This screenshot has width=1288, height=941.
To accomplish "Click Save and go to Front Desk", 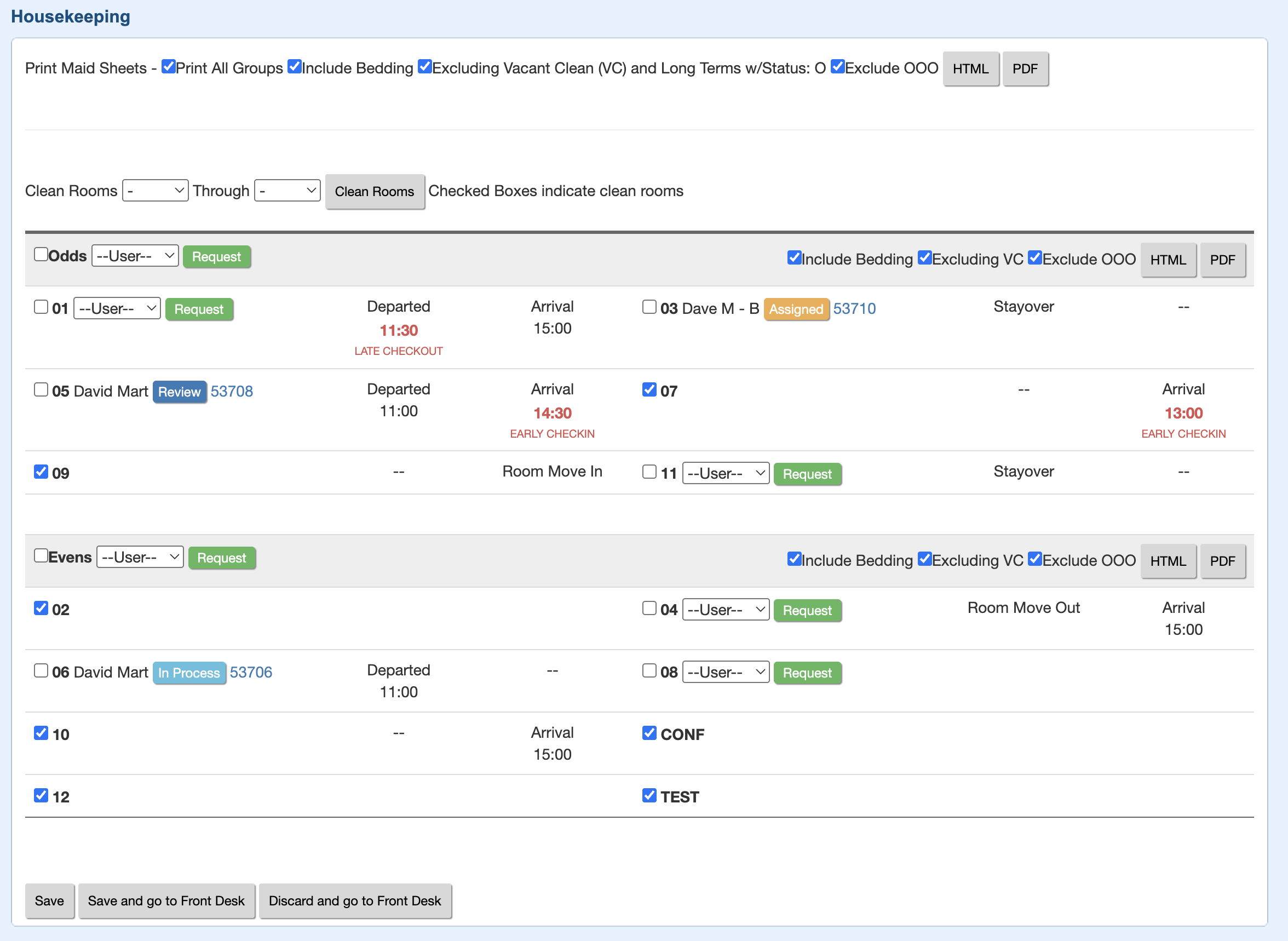I will [166, 901].
